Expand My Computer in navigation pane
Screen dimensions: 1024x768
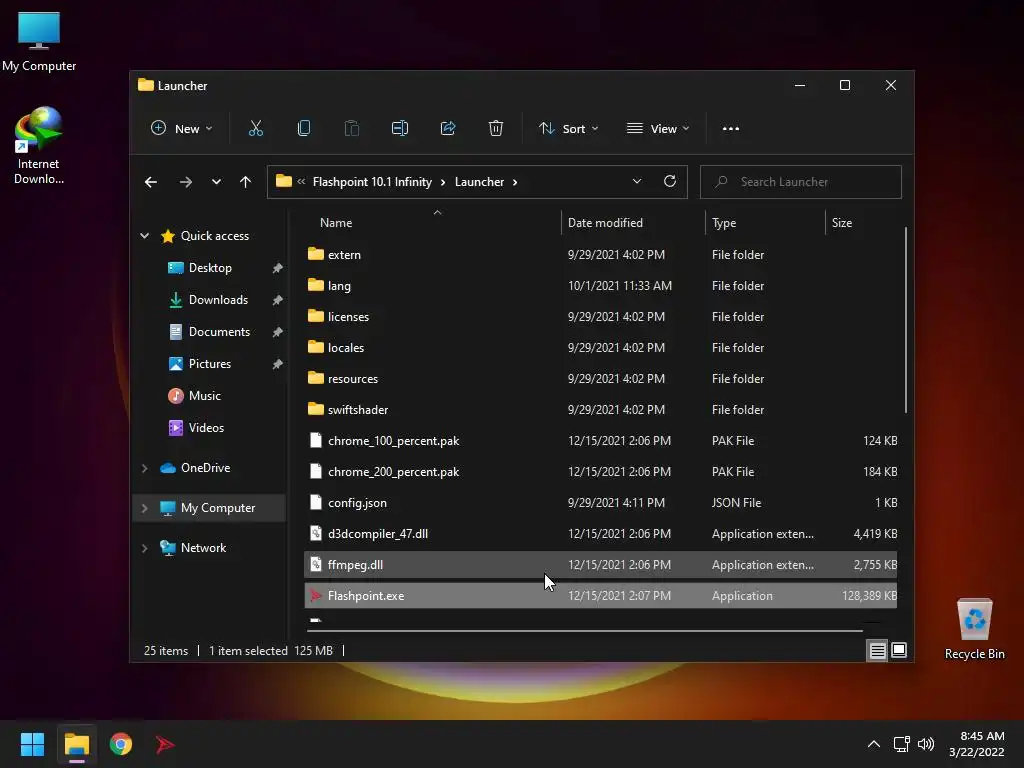click(144, 508)
